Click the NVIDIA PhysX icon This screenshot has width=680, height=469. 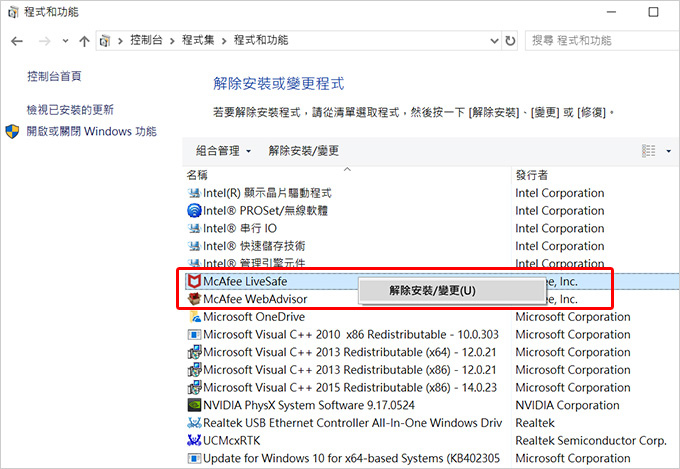point(194,405)
